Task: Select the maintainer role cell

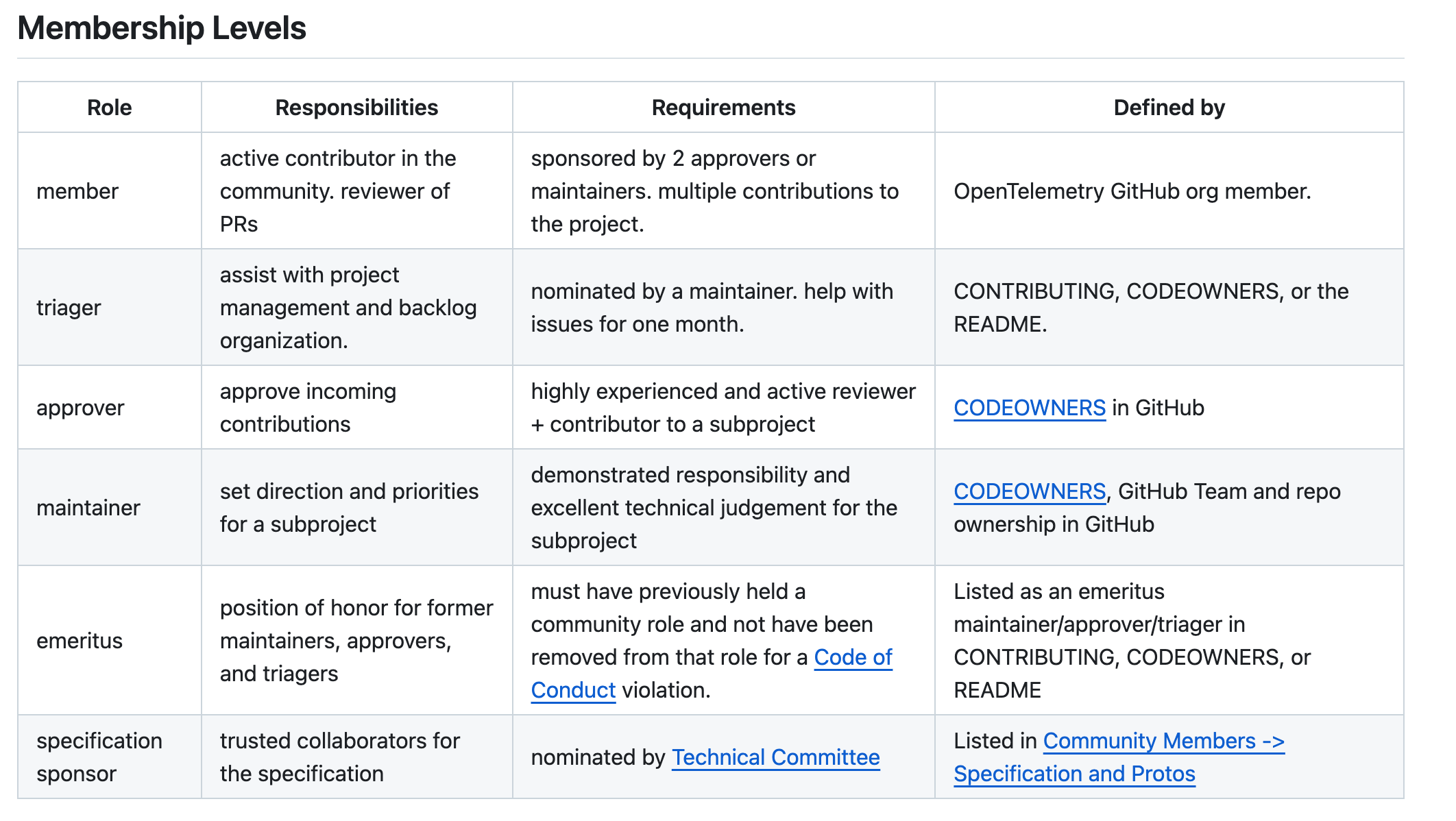Action: [x=110, y=508]
